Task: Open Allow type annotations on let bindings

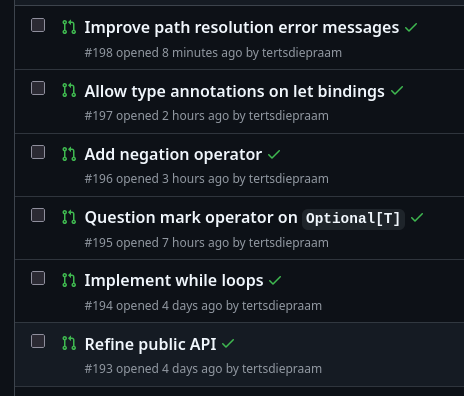Action: tap(234, 91)
